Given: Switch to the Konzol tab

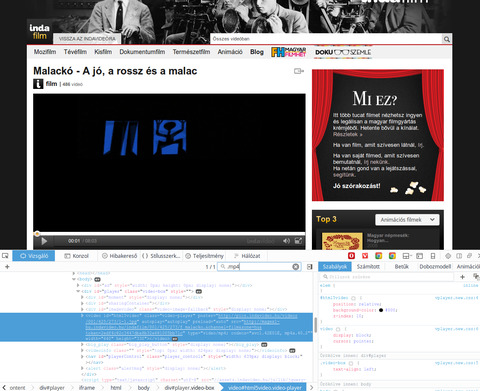Looking at the screenshot, I should point(77,256).
